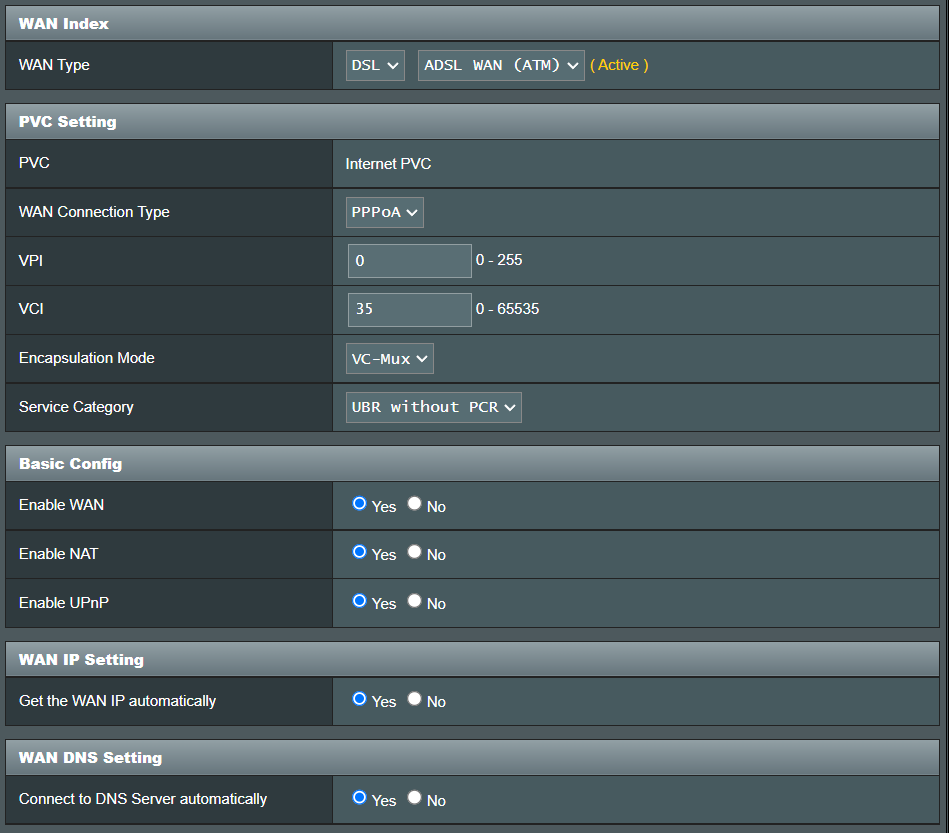The image size is (949, 833).
Task: Open the UBR without PCR dropdown
Action: [x=434, y=407]
